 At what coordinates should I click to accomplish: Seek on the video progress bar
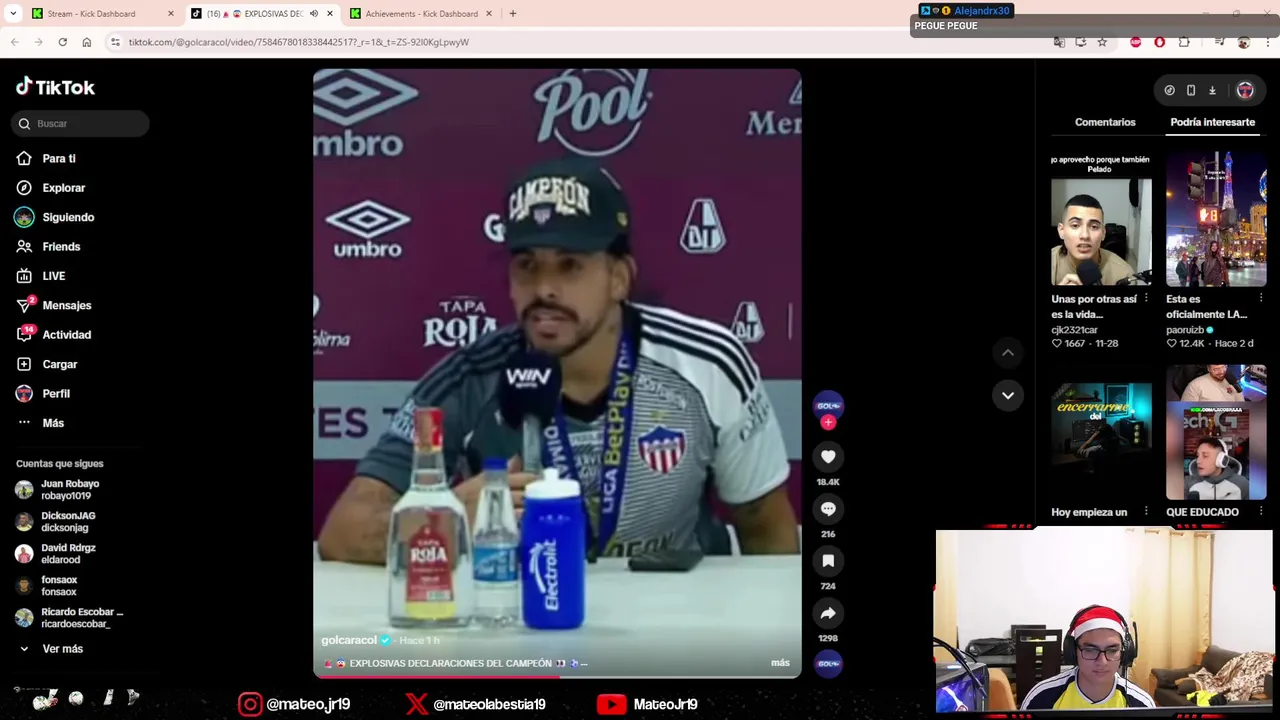557,677
